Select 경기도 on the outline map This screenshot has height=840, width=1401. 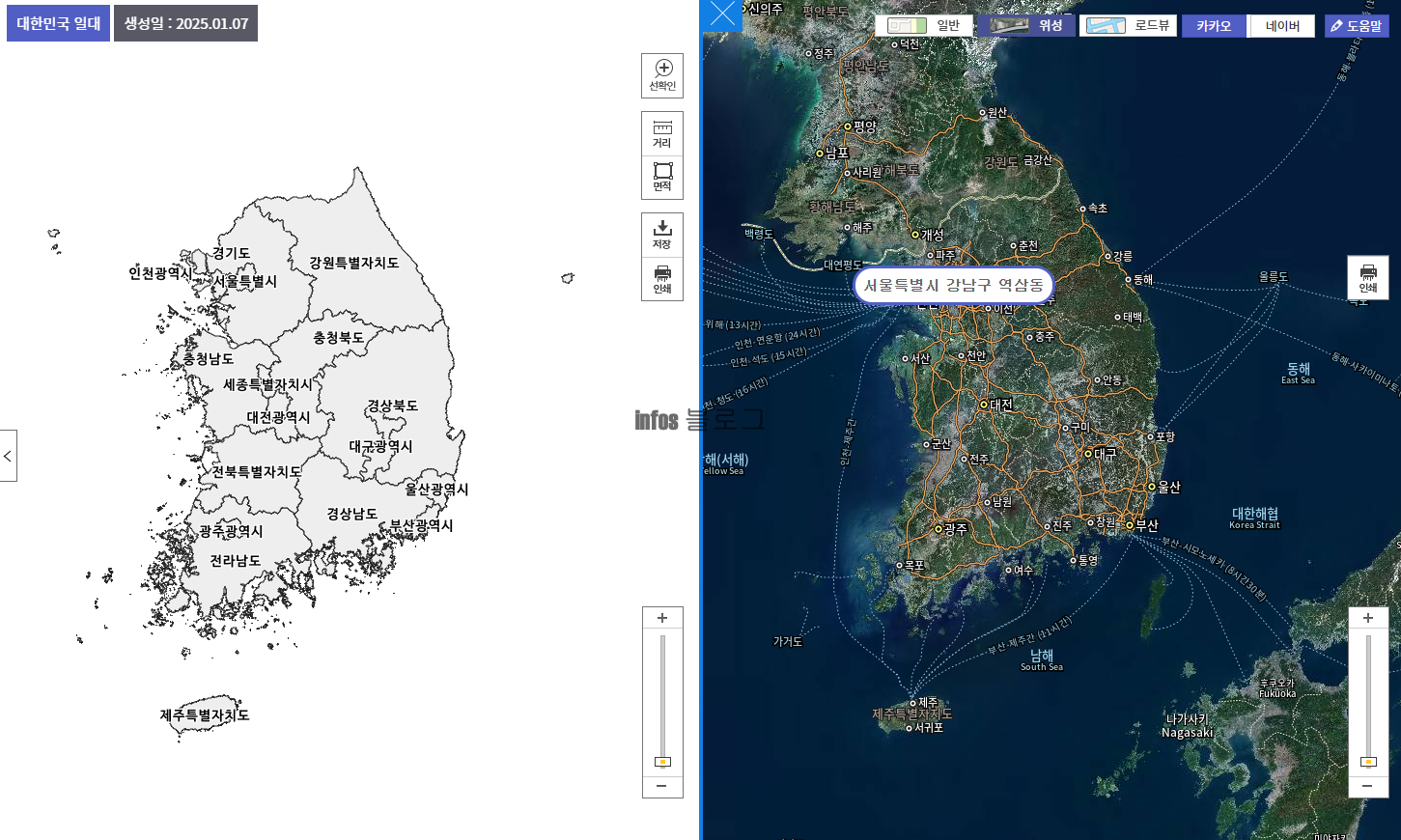(232, 253)
